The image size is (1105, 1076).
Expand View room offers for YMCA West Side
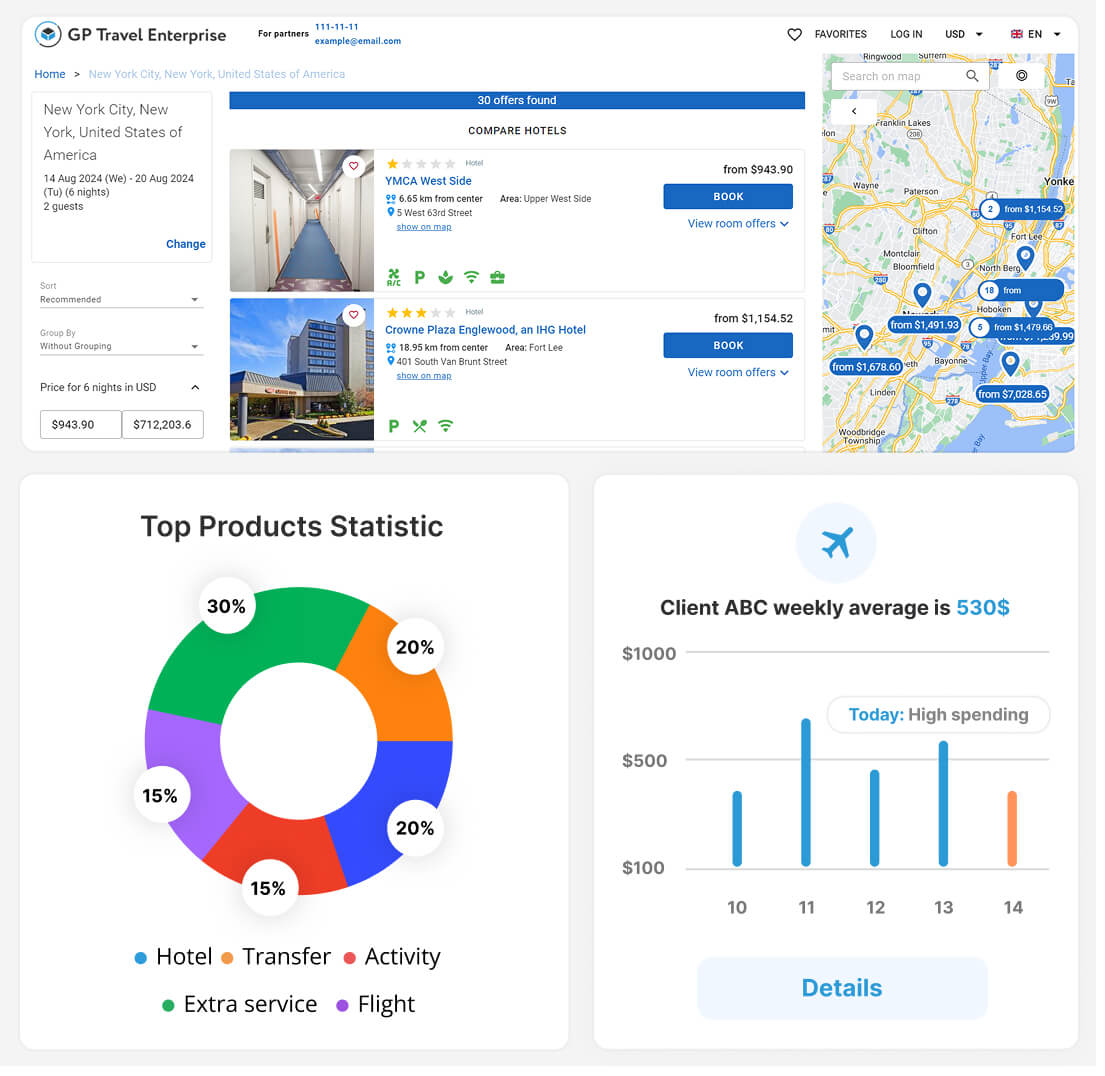click(x=738, y=224)
